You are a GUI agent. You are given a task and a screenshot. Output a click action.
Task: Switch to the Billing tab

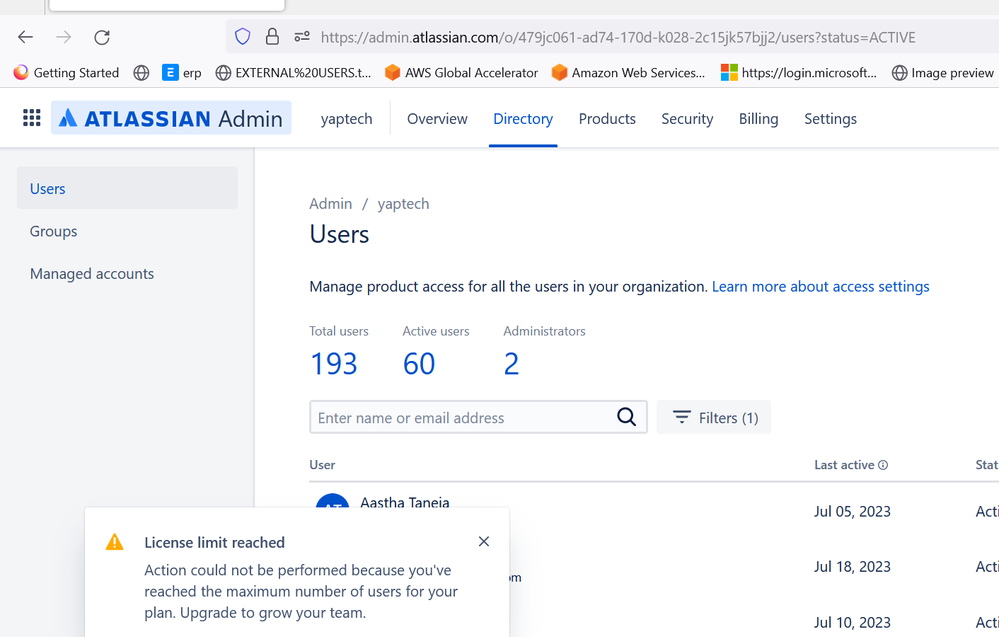point(758,118)
